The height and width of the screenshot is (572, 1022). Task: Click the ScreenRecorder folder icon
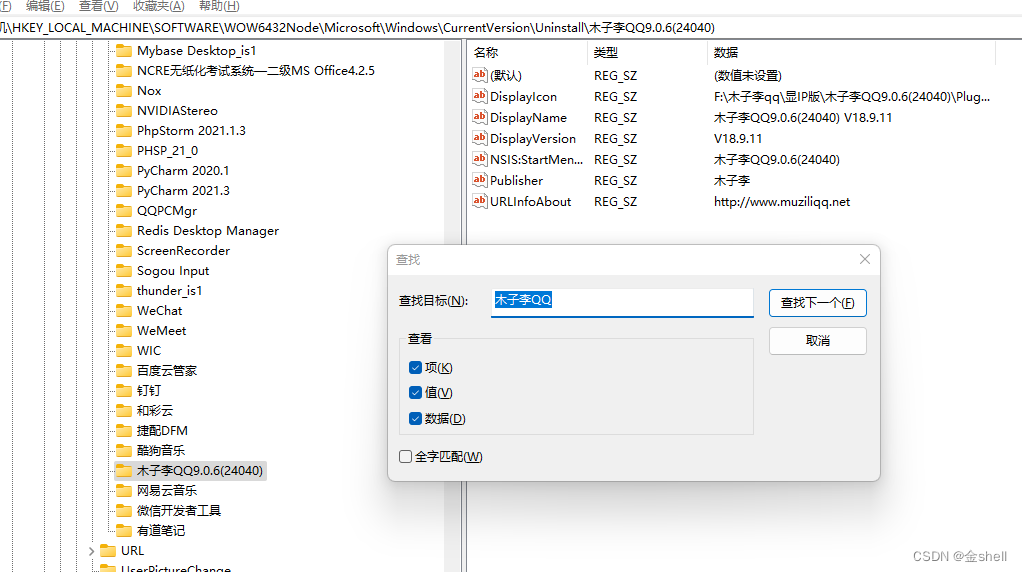[x=124, y=251]
